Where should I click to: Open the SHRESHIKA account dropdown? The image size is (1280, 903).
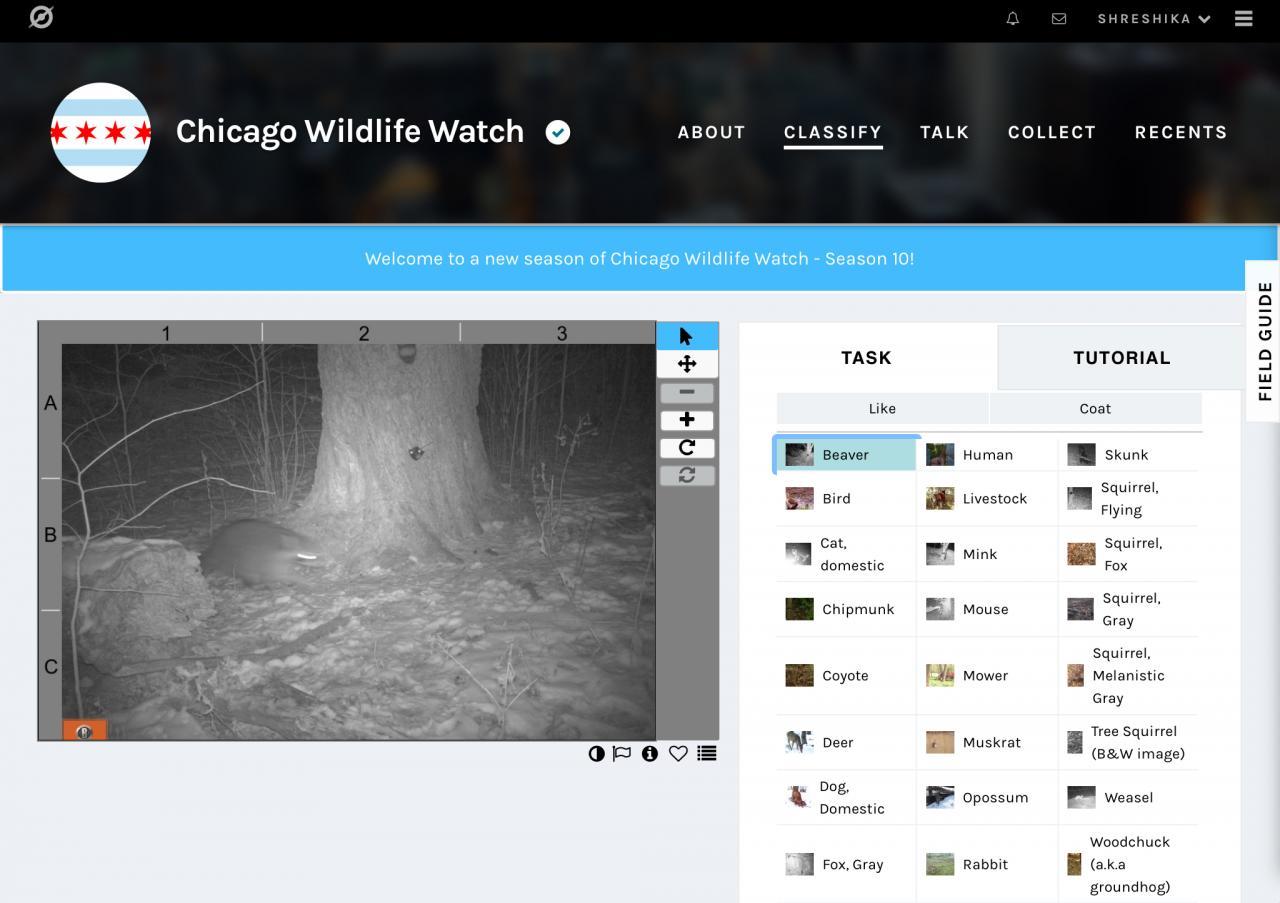click(1154, 19)
